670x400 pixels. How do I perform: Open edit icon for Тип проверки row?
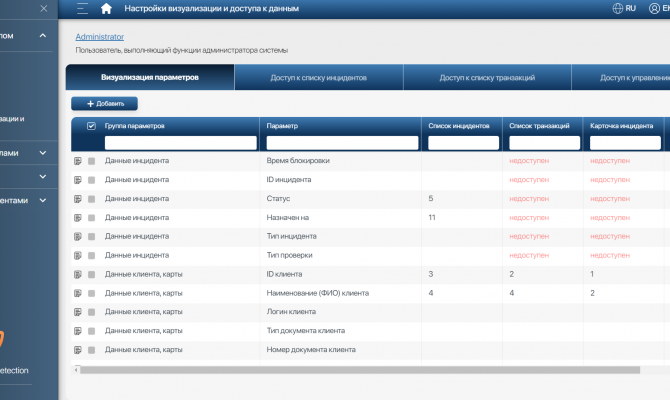(x=78, y=256)
